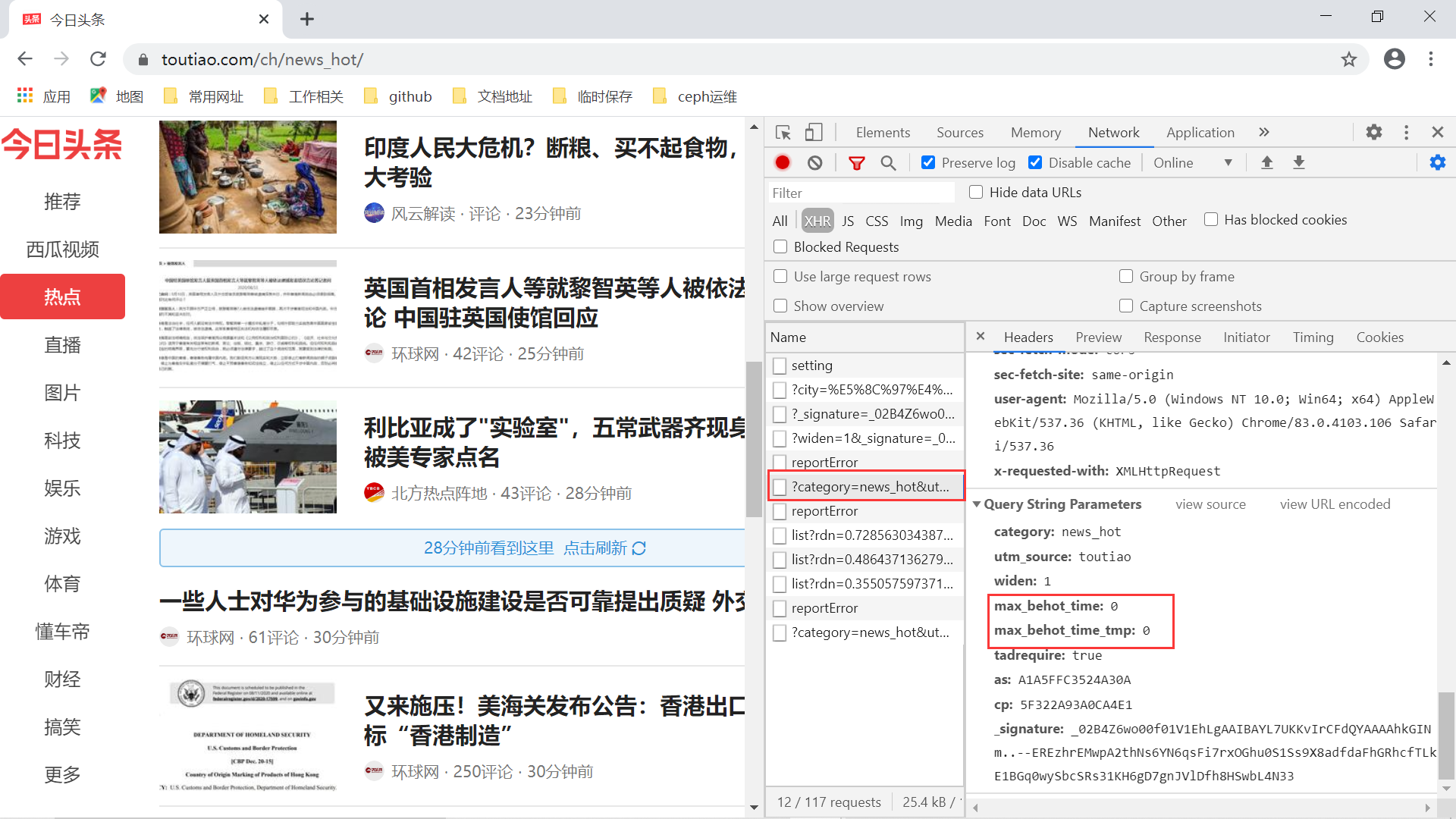Screen dimensions: 1456x819
Task: Open the Chrome profile avatar icon
Action: [1394, 59]
